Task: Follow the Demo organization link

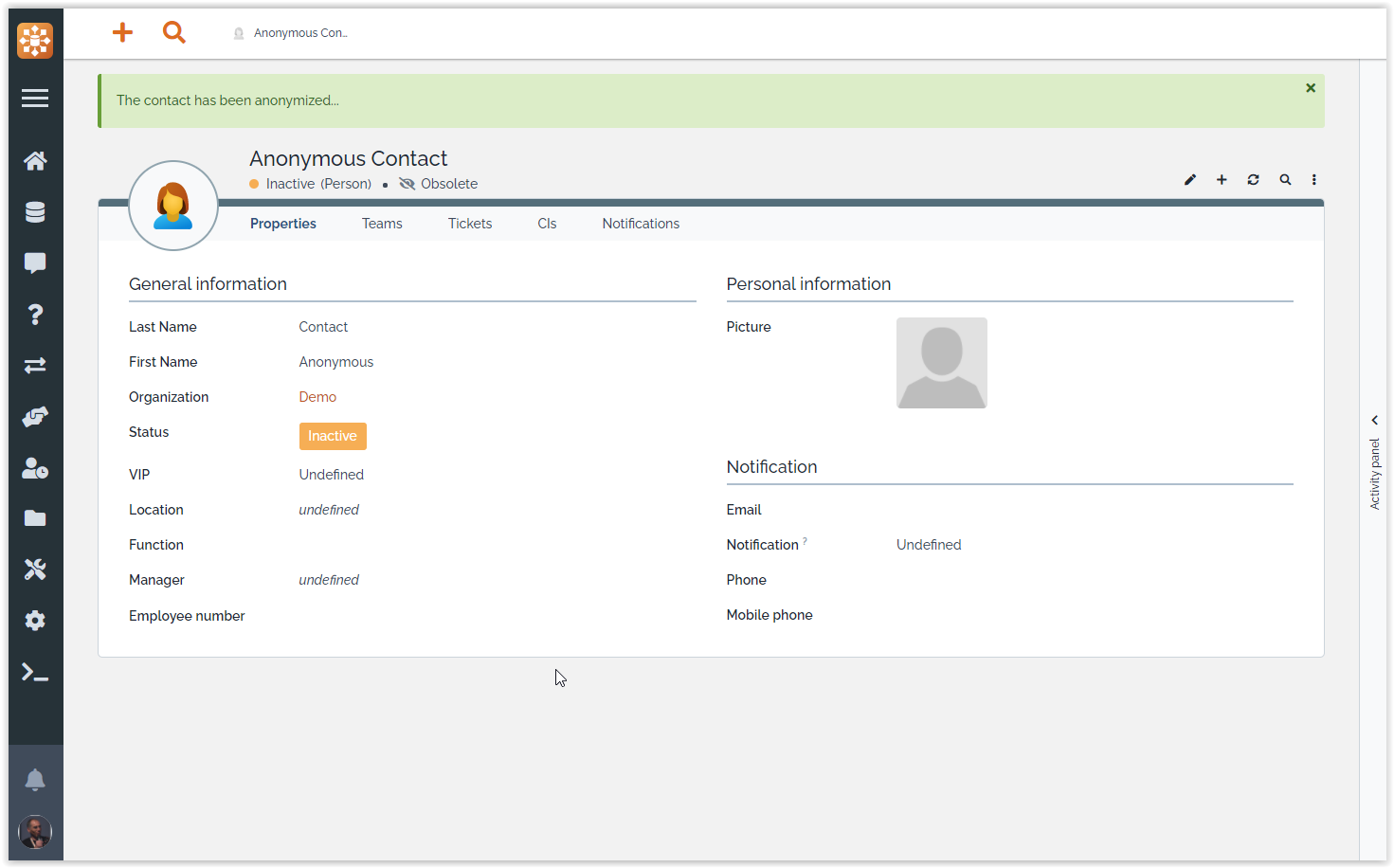Action: click(317, 396)
